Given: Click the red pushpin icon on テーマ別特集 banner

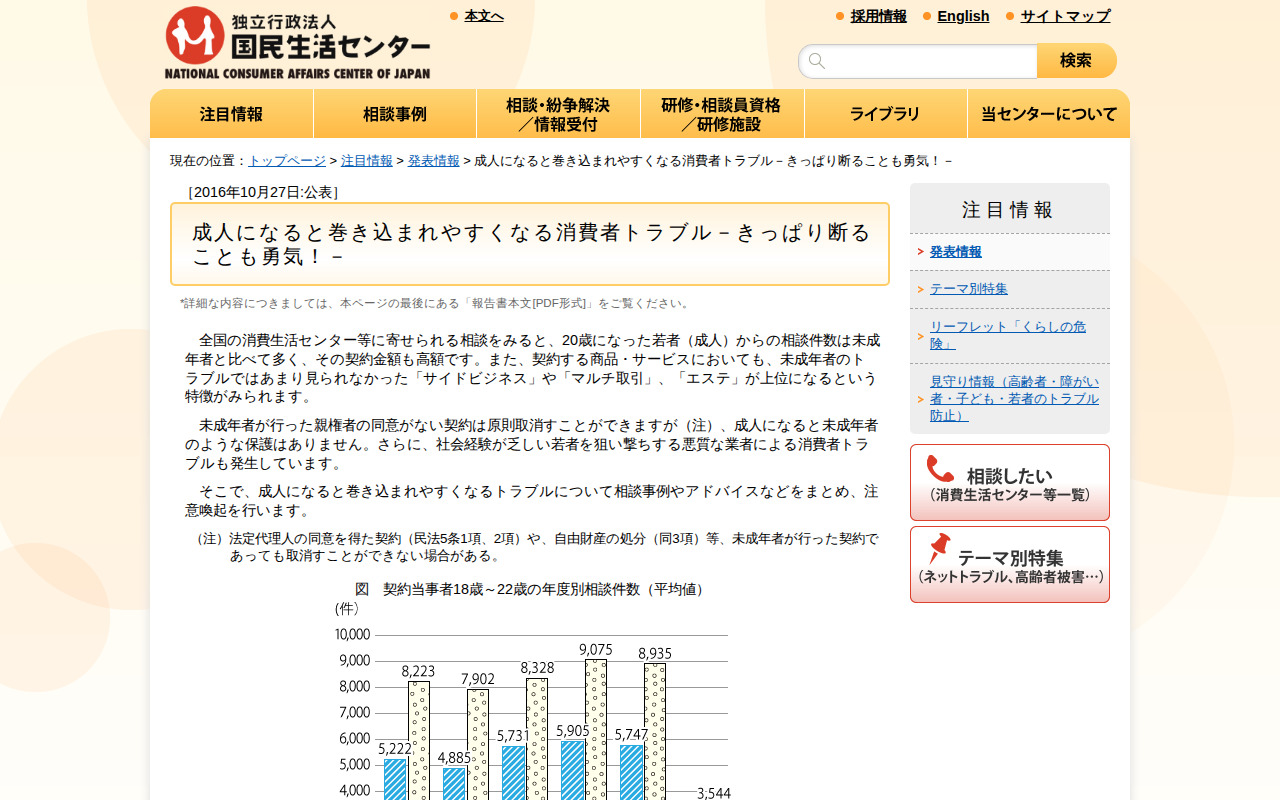Looking at the screenshot, I should [x=939, y=549].
